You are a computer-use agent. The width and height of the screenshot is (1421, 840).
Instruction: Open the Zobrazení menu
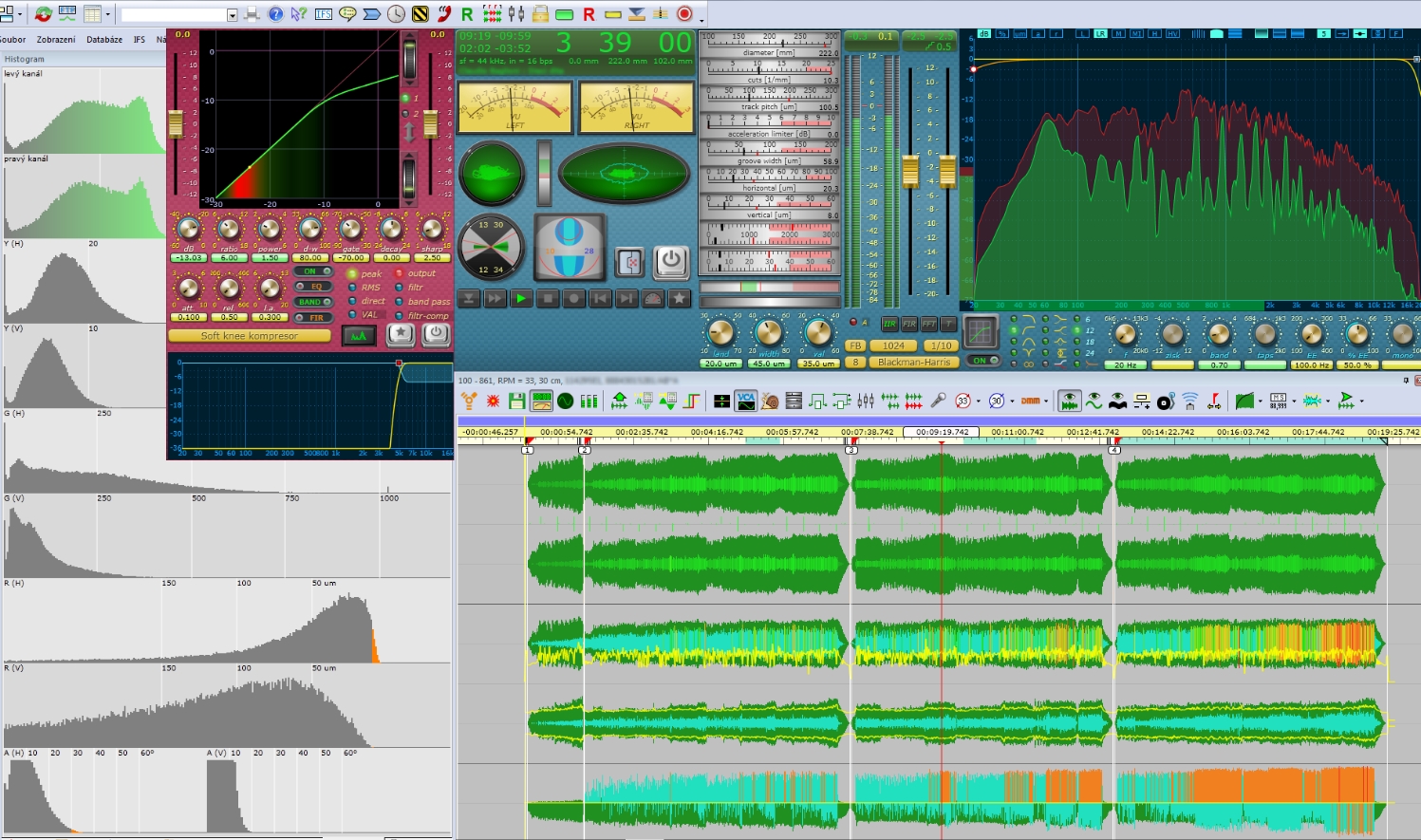[56, 40]
